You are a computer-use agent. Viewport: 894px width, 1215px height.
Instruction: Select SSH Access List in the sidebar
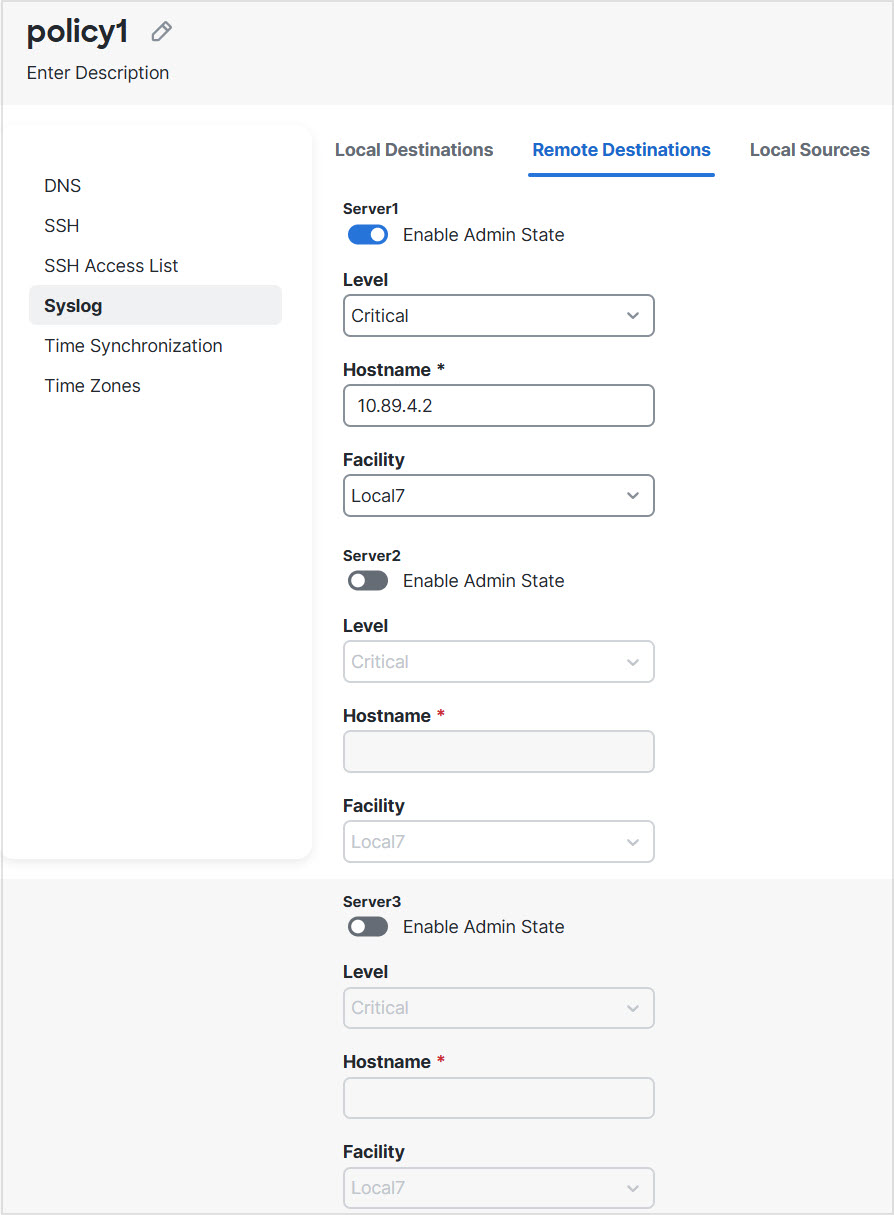pyautogui.click(x=111, y=265)
